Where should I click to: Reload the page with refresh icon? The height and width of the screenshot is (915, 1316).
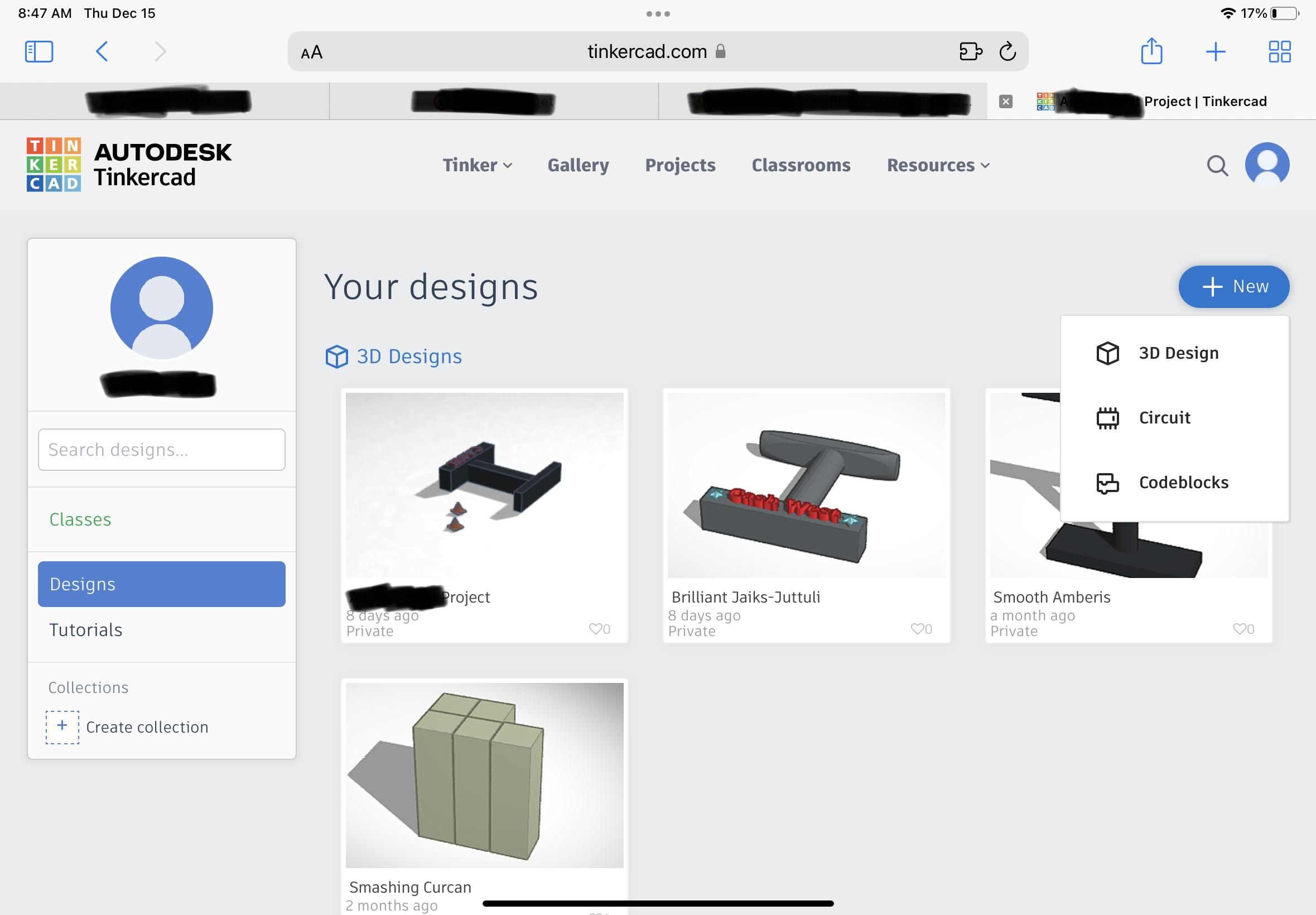[1007, 51]
